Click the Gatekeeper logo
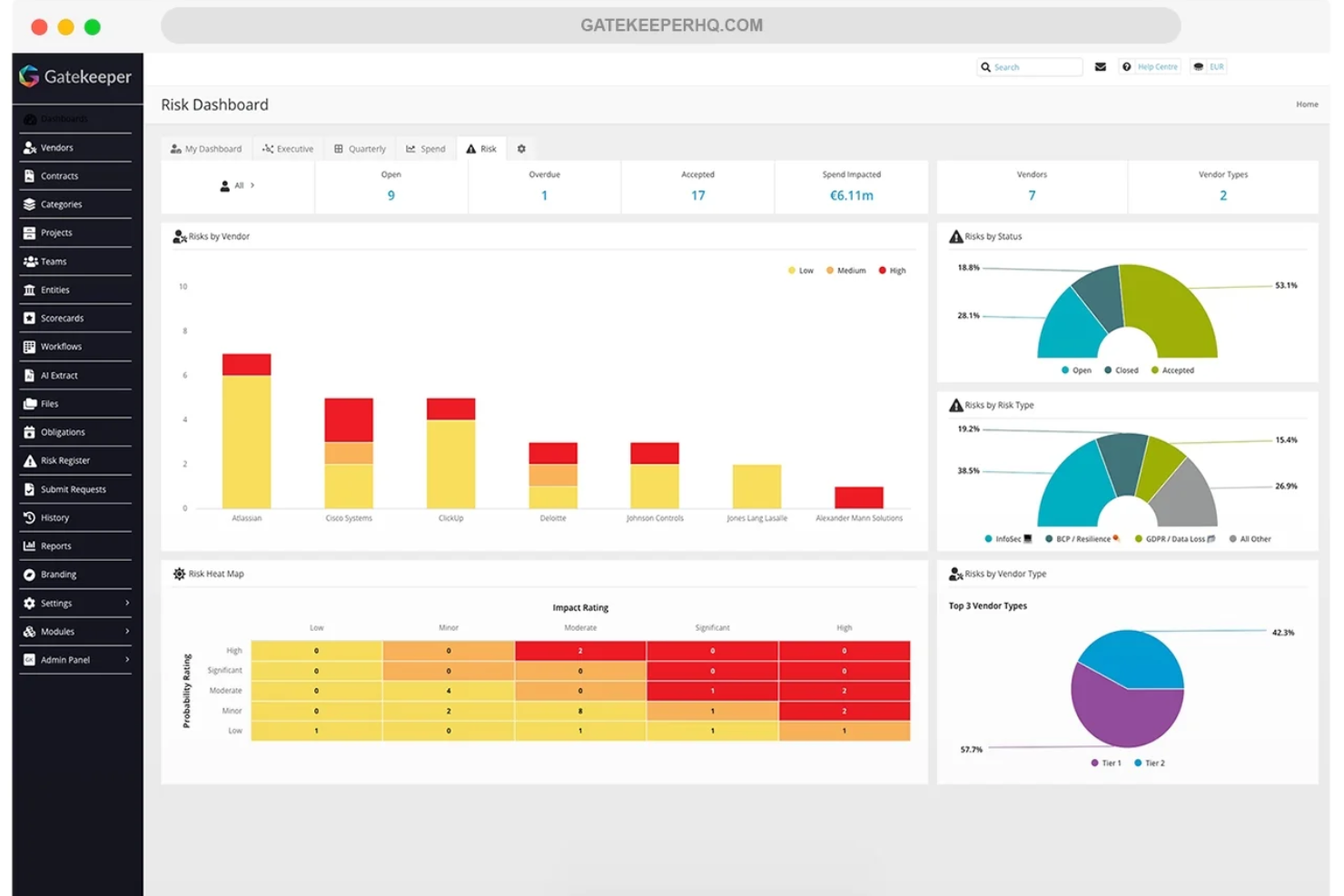 pyautogui.click(x=76, y=77)
